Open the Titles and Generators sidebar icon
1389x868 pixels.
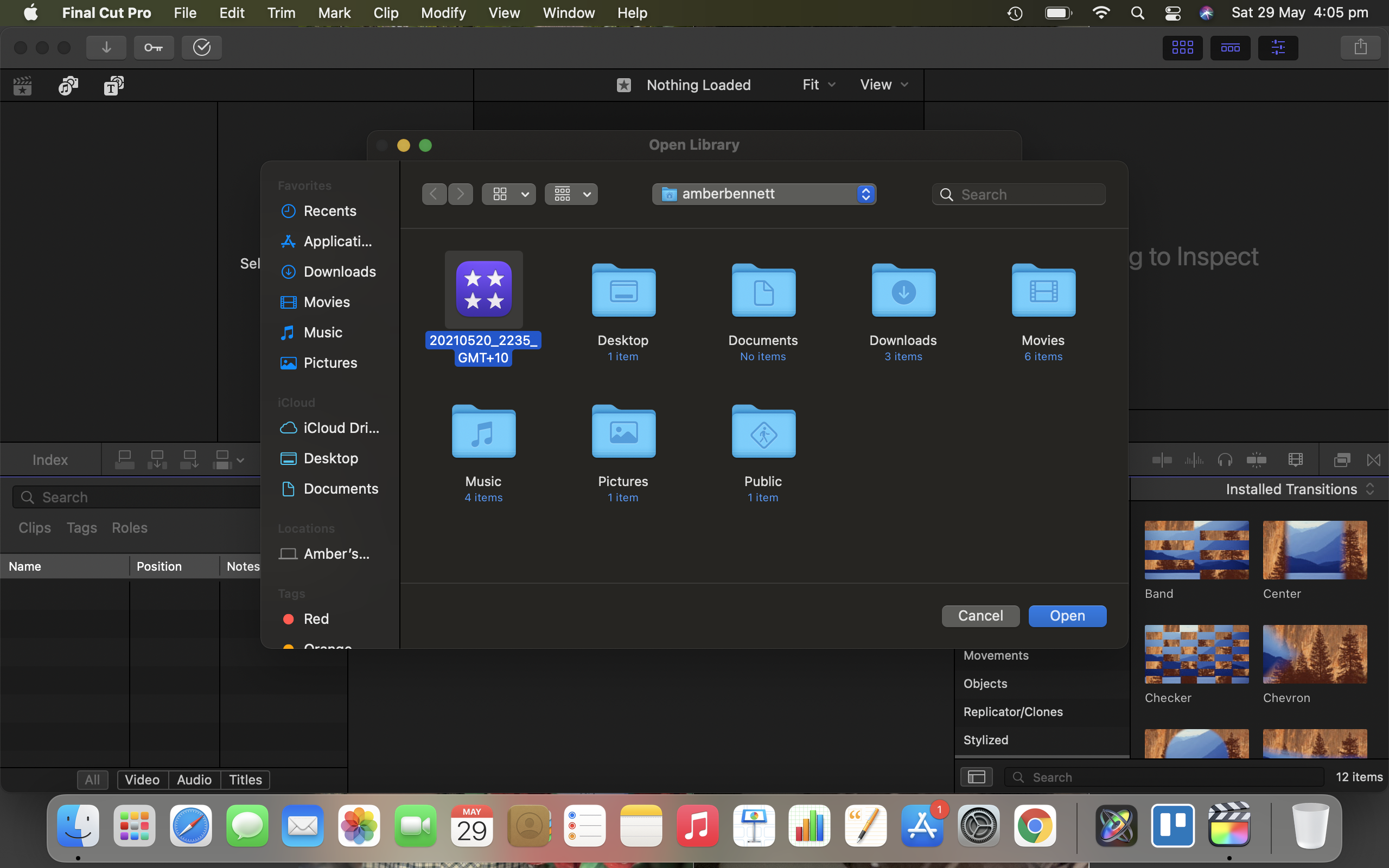[x=113, y=86]
